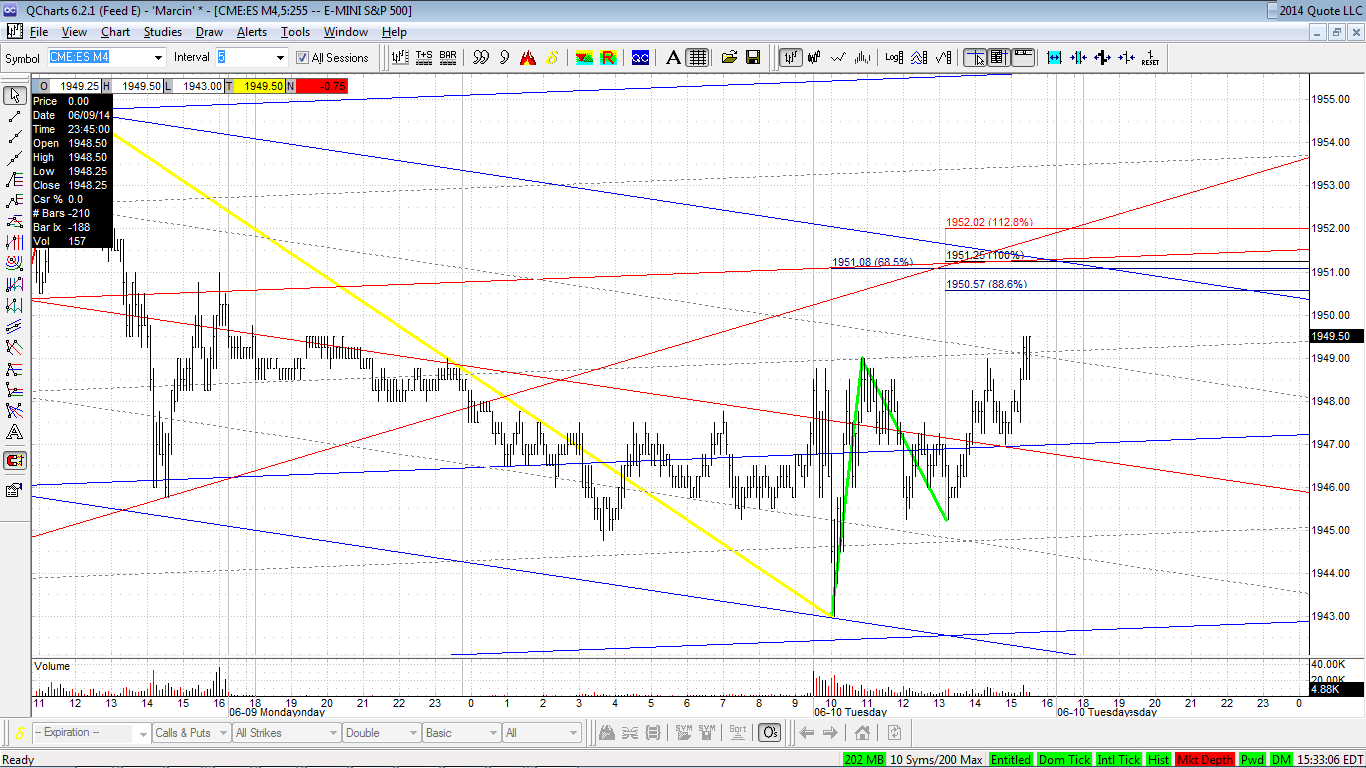Click the Entitled status indicator
The image size is (1366, 768).
(1011, 760)
